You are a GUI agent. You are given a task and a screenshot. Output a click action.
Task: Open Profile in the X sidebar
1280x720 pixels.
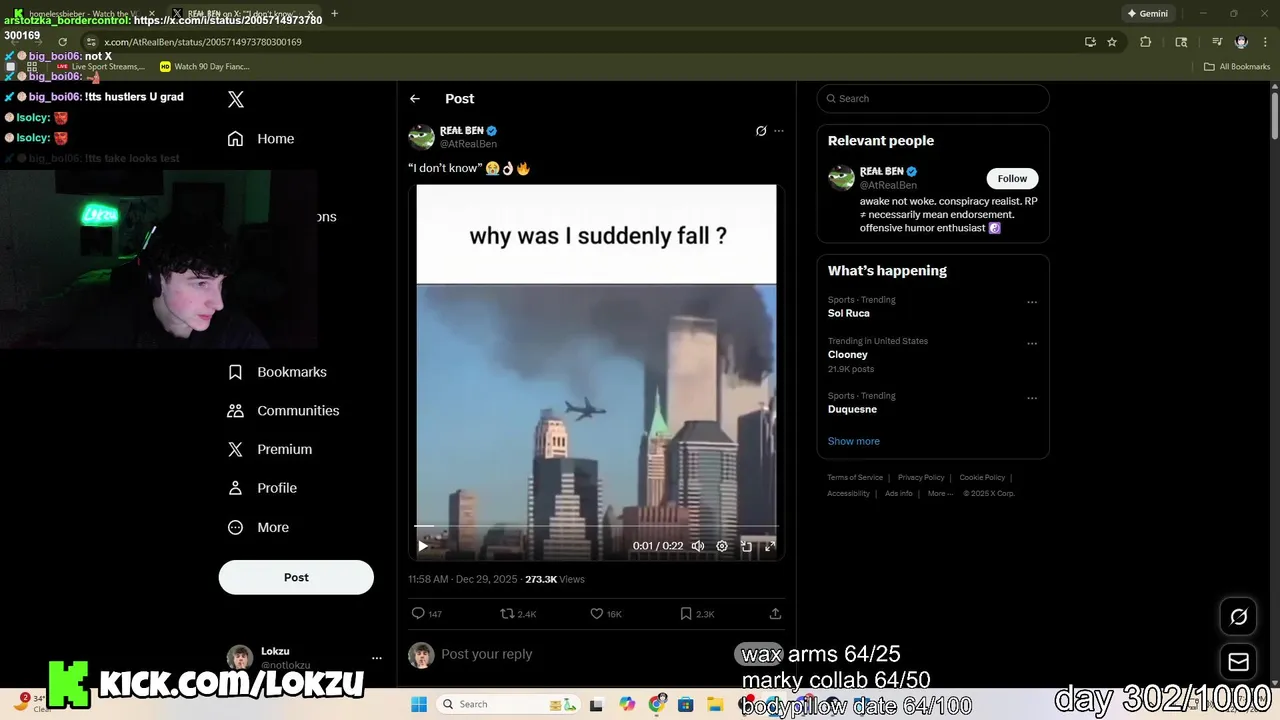262,488
